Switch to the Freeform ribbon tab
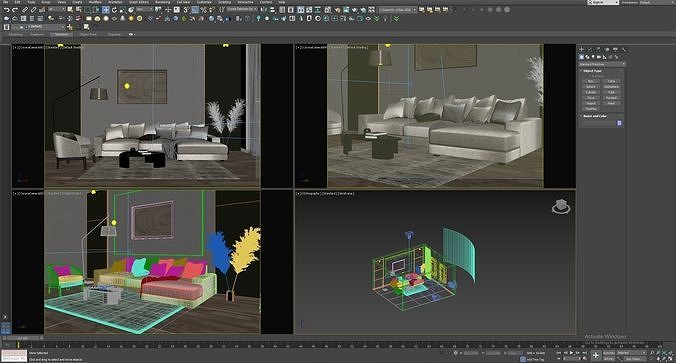Image resolution: width=676 pixels, height=363 pixels. [37, 34]
